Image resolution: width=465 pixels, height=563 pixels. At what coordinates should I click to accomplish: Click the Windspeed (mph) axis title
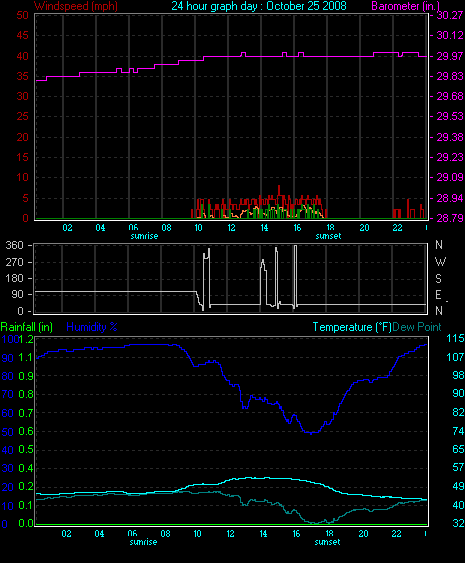[x=76, y=6]
